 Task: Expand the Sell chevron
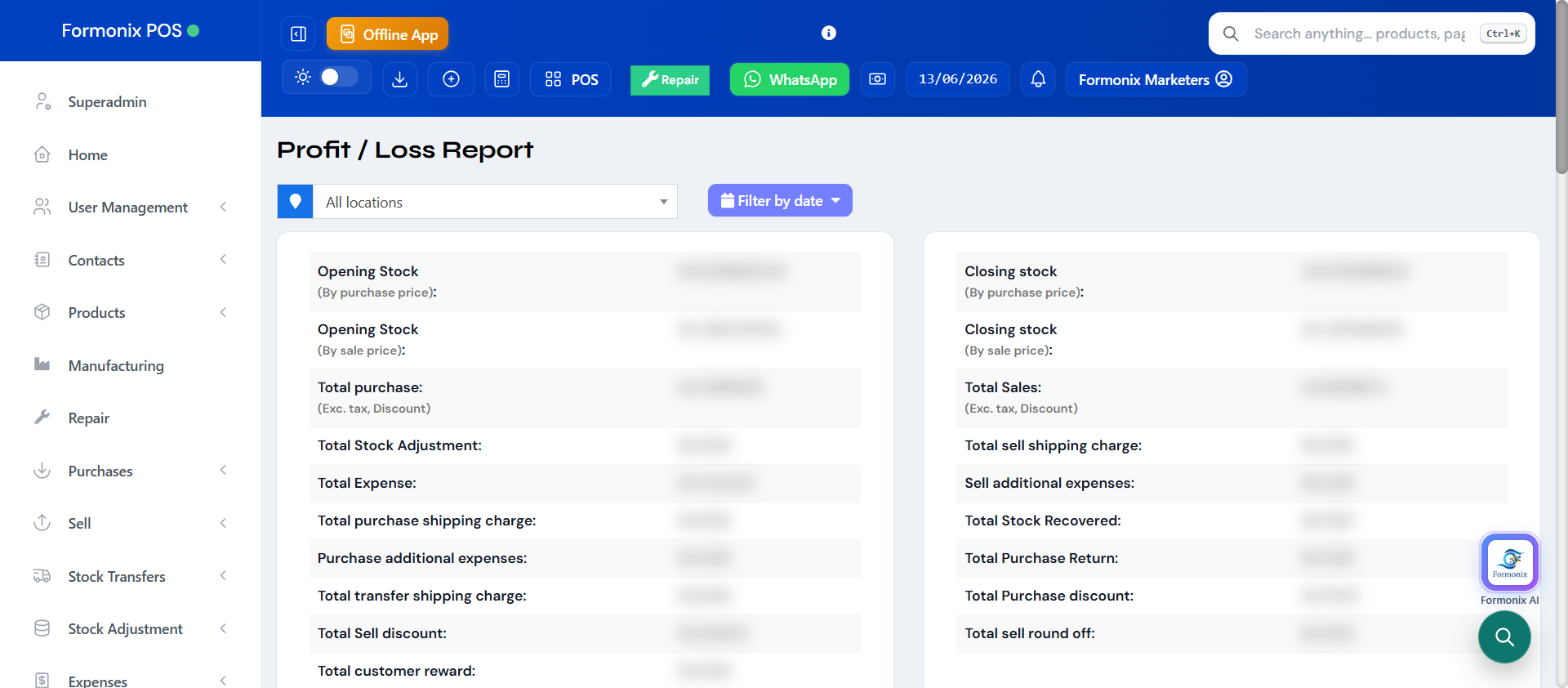(x=223, y=523)
